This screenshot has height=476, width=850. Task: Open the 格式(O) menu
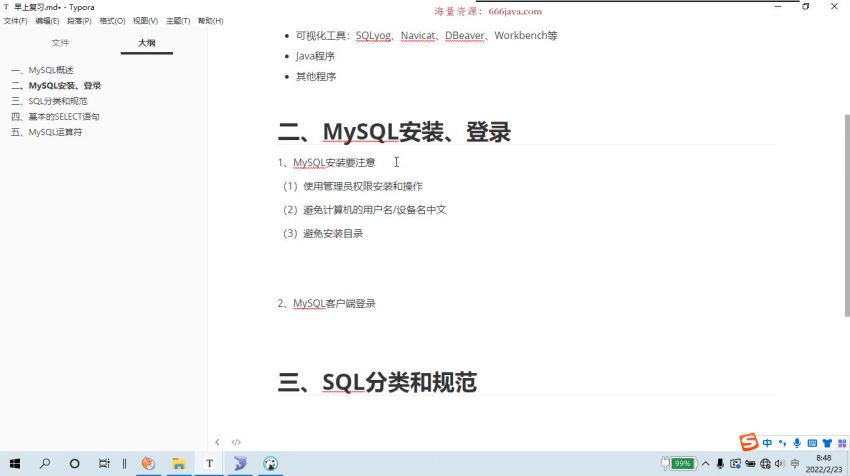coord(112,21)
